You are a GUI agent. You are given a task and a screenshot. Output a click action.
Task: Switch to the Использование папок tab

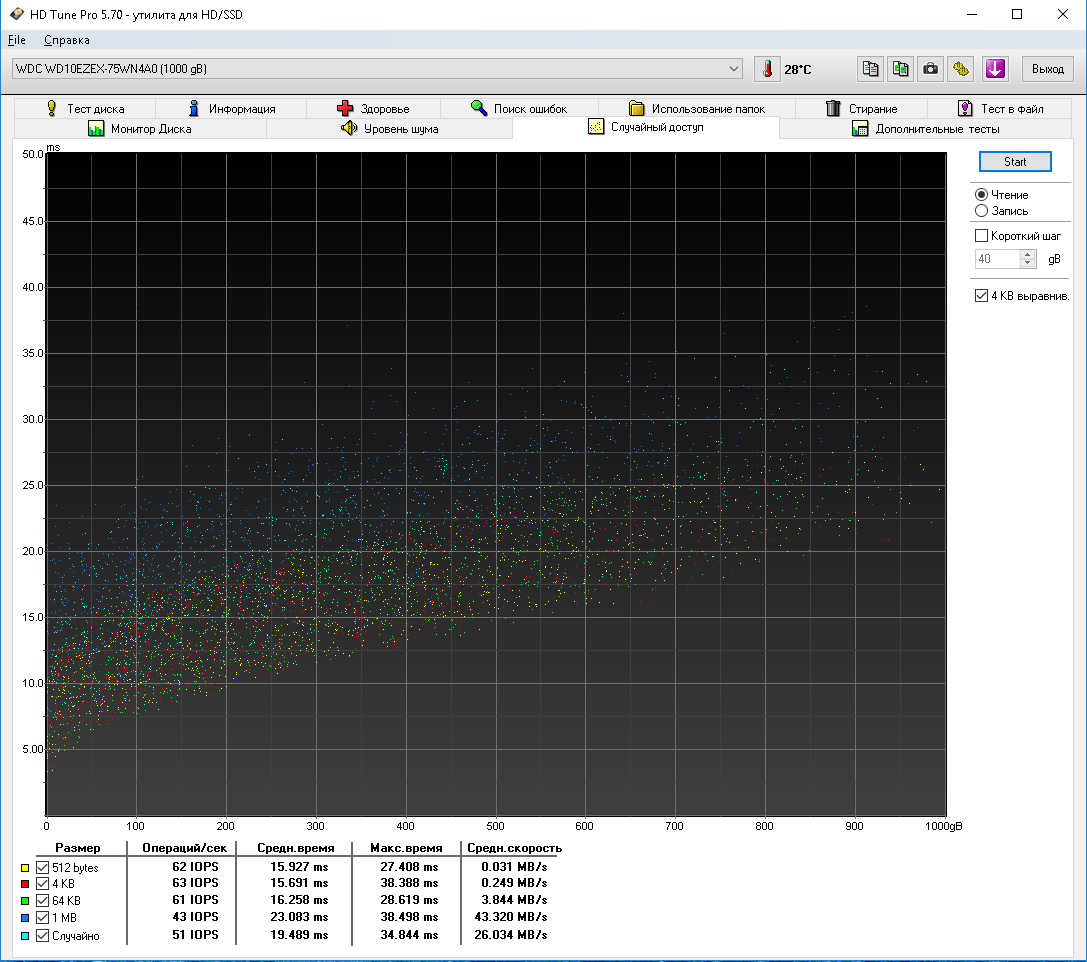(x=697, y=109)
